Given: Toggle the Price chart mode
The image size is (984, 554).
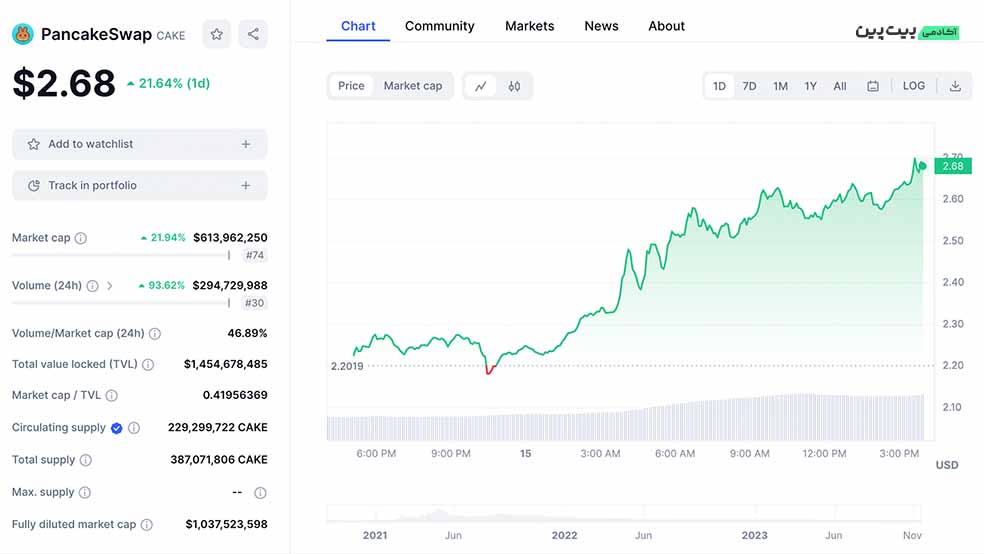Looking at the screenshot, I should point(351,86).
